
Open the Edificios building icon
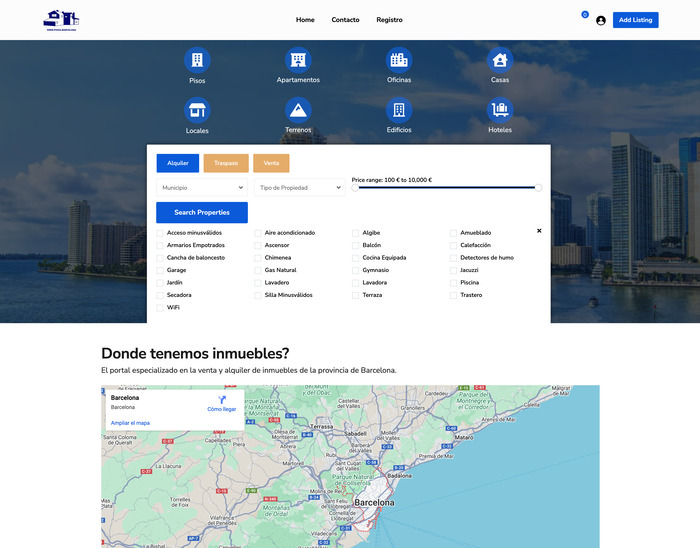click(399, 110)
